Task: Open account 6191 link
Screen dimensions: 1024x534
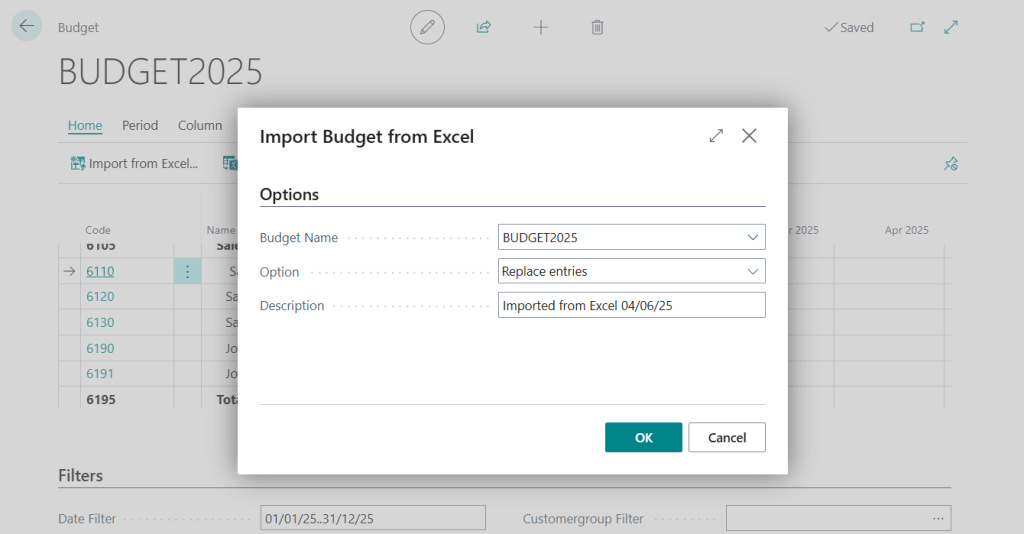Action: point(100,373)
